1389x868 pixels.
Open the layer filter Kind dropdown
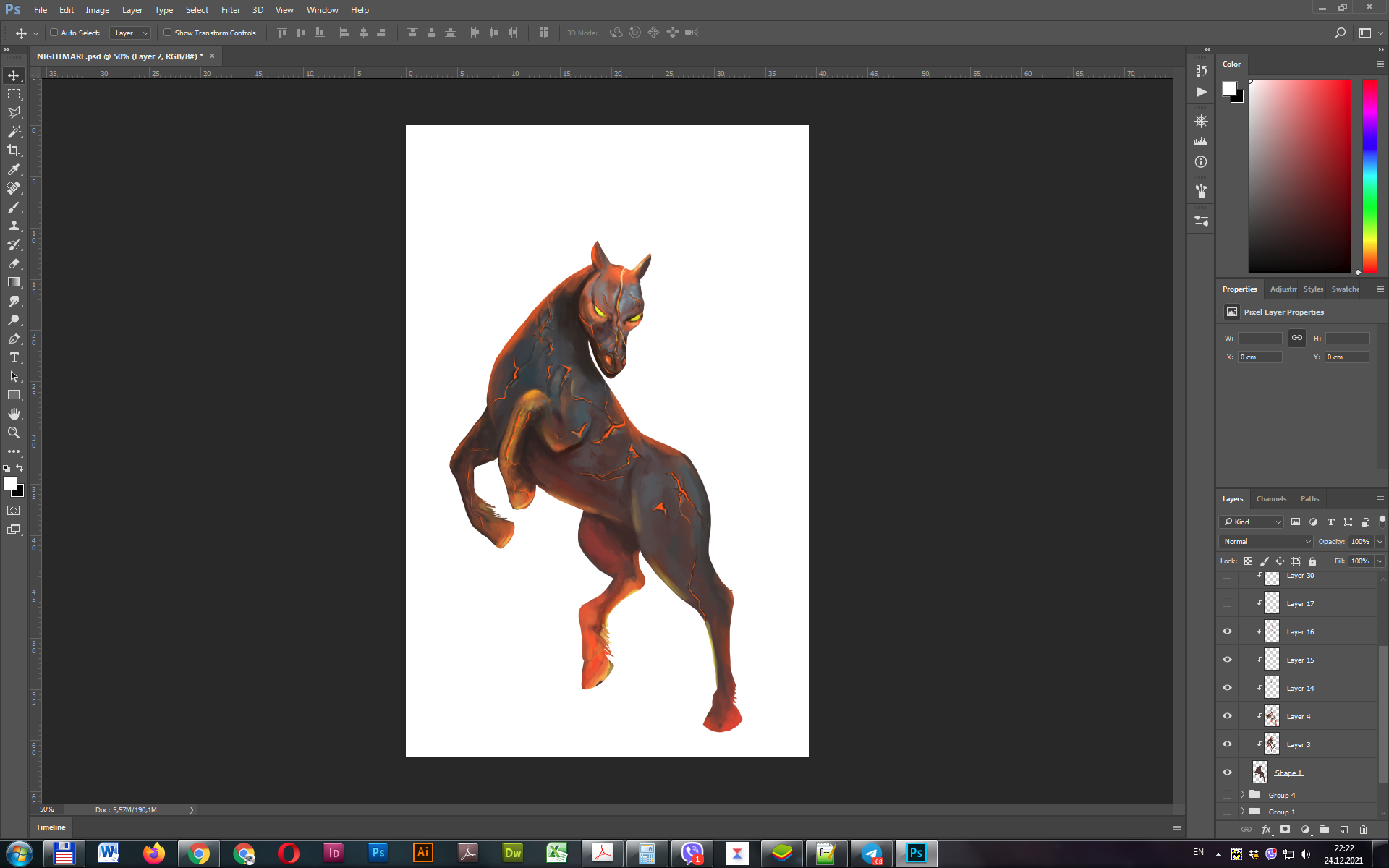coord(1252,522)
